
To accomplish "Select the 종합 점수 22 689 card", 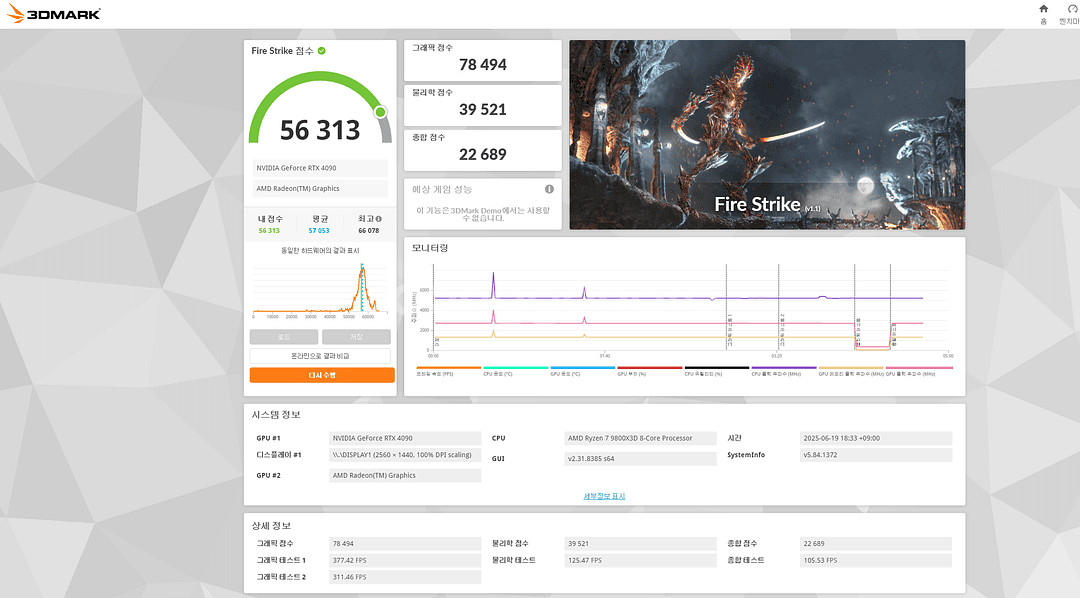I will point(482,150).
